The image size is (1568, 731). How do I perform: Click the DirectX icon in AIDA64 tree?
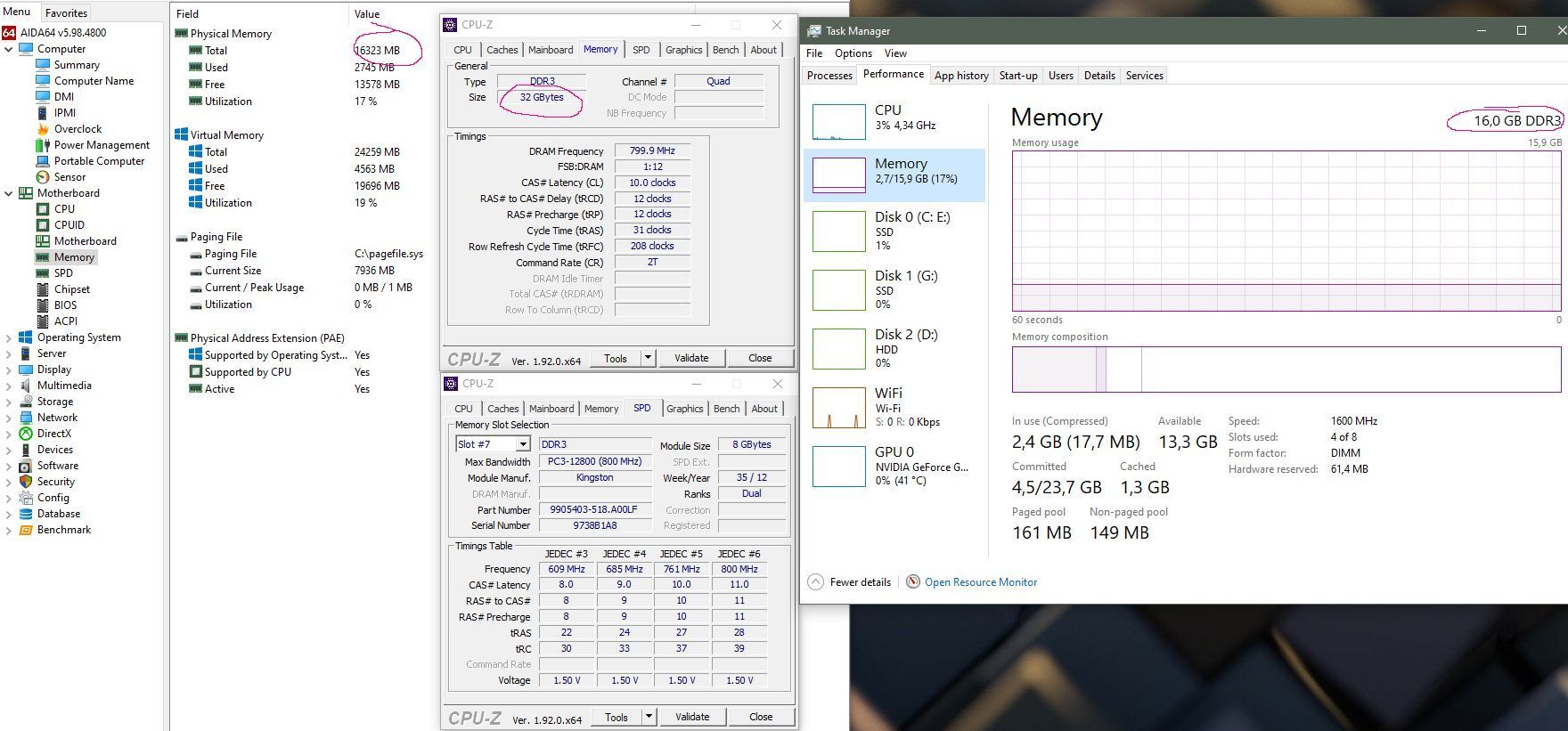click(x=26, y=434)
